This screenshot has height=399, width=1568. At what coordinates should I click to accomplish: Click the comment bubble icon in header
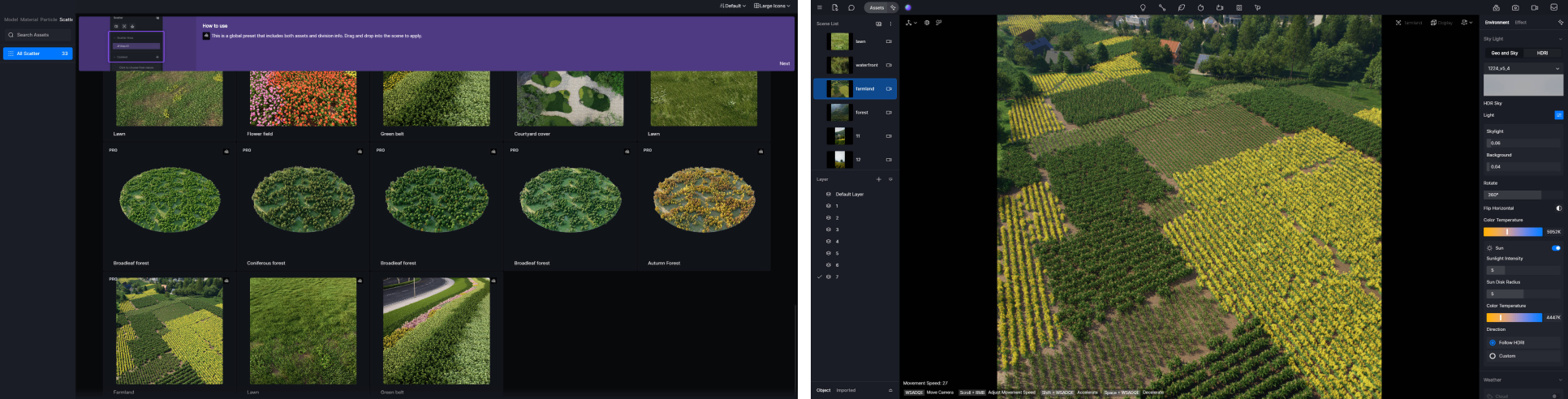[851, 7]
